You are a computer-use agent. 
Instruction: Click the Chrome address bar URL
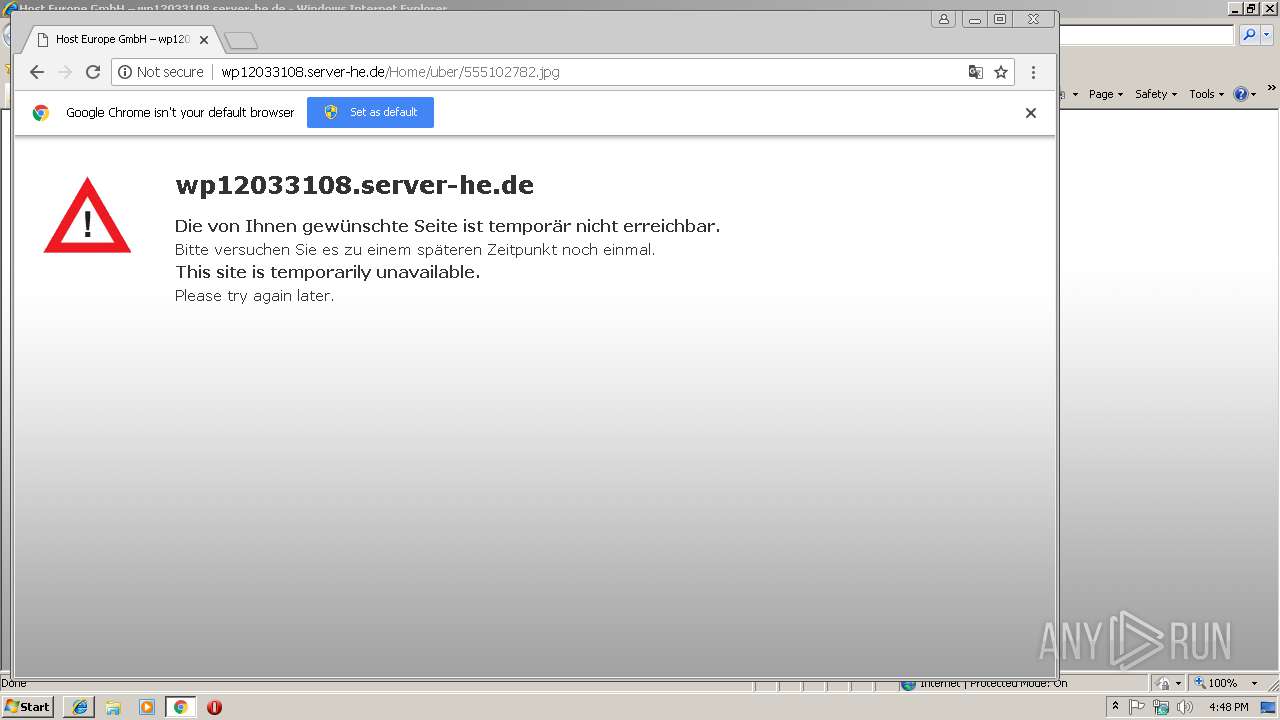(x=390, y=72)
